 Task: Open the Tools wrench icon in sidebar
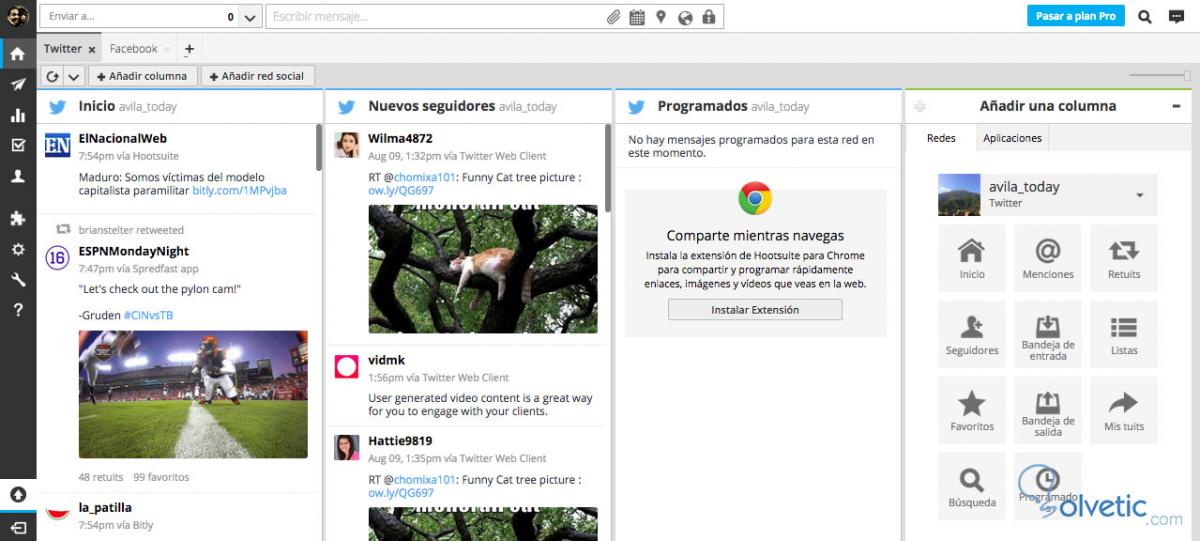tap(17, 279)
